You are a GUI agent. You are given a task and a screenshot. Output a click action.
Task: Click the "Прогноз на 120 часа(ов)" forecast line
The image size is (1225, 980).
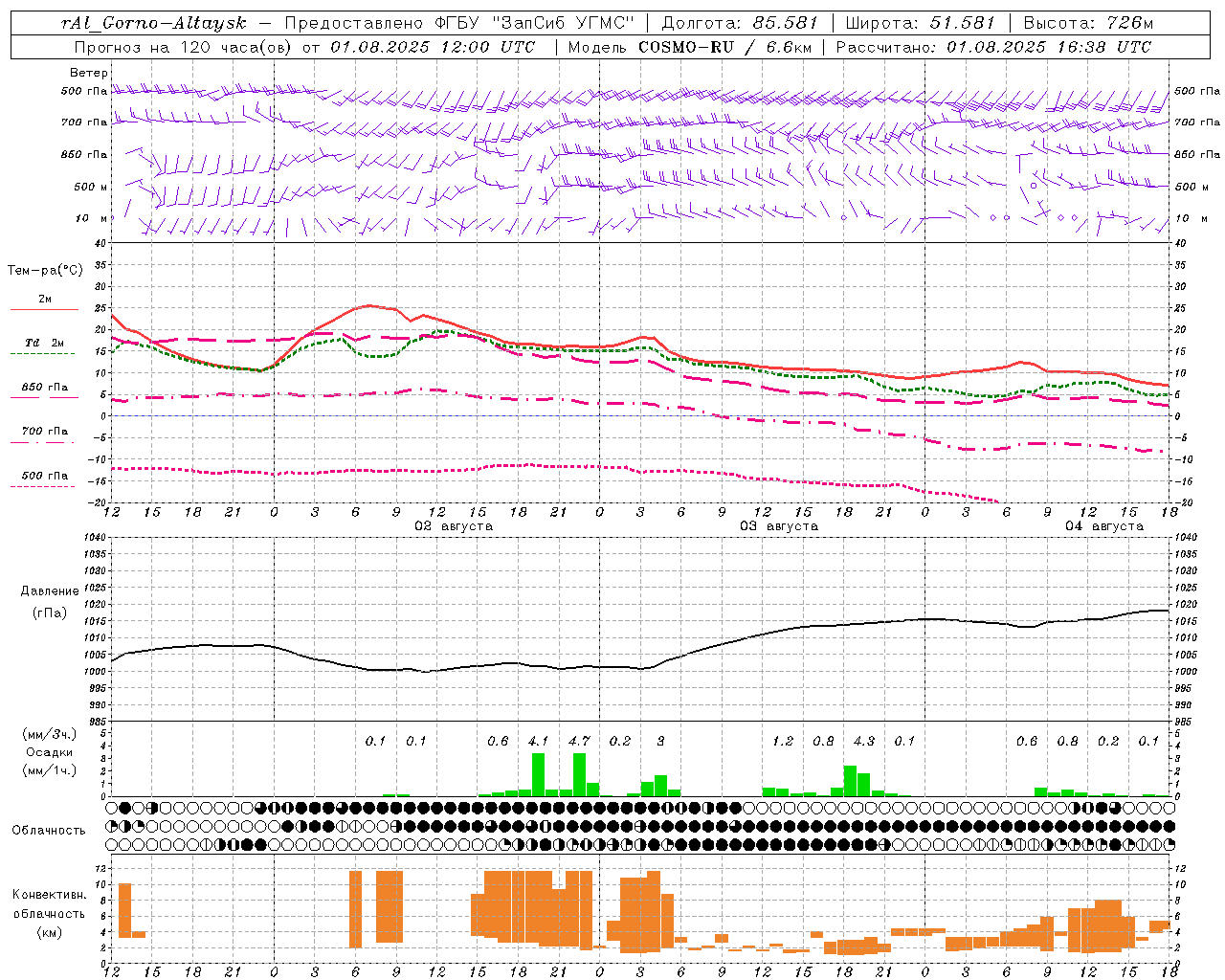[x=304, y=47]
